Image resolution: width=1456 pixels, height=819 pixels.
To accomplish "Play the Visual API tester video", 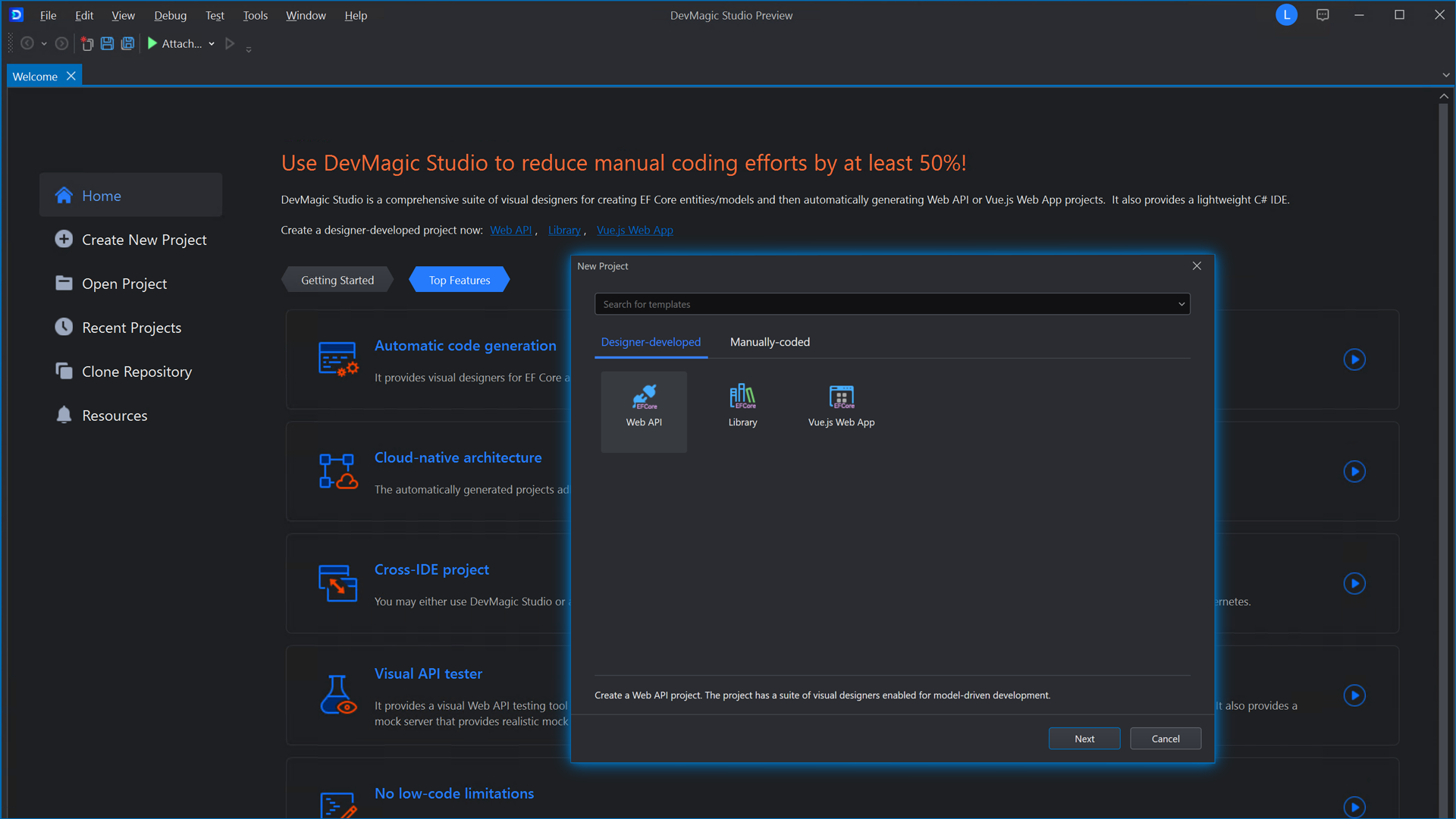I will (x=1354, y=695).
